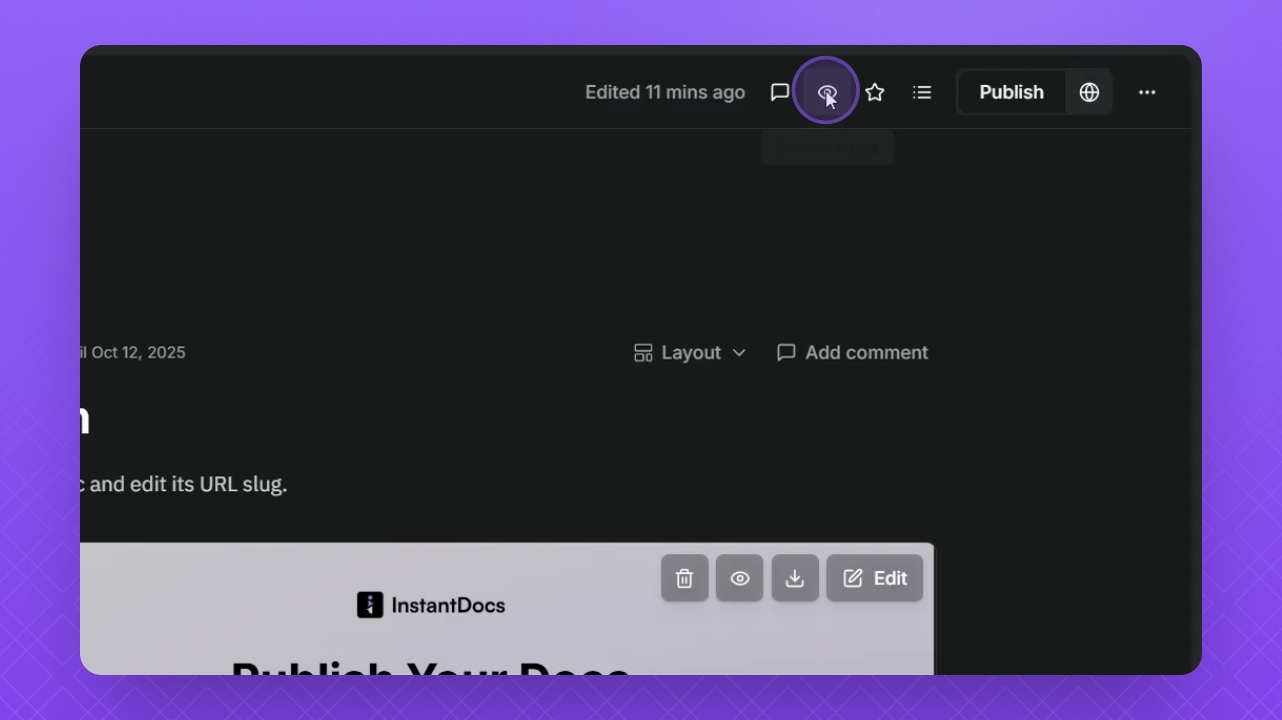Click the InstantDocs logo in the image

coord(431,605)
